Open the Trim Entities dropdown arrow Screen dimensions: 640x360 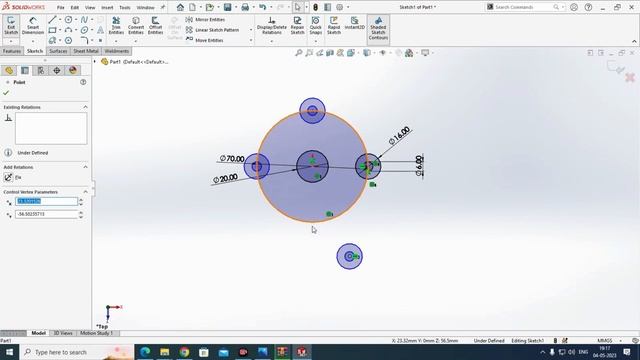tap(116, 41)
